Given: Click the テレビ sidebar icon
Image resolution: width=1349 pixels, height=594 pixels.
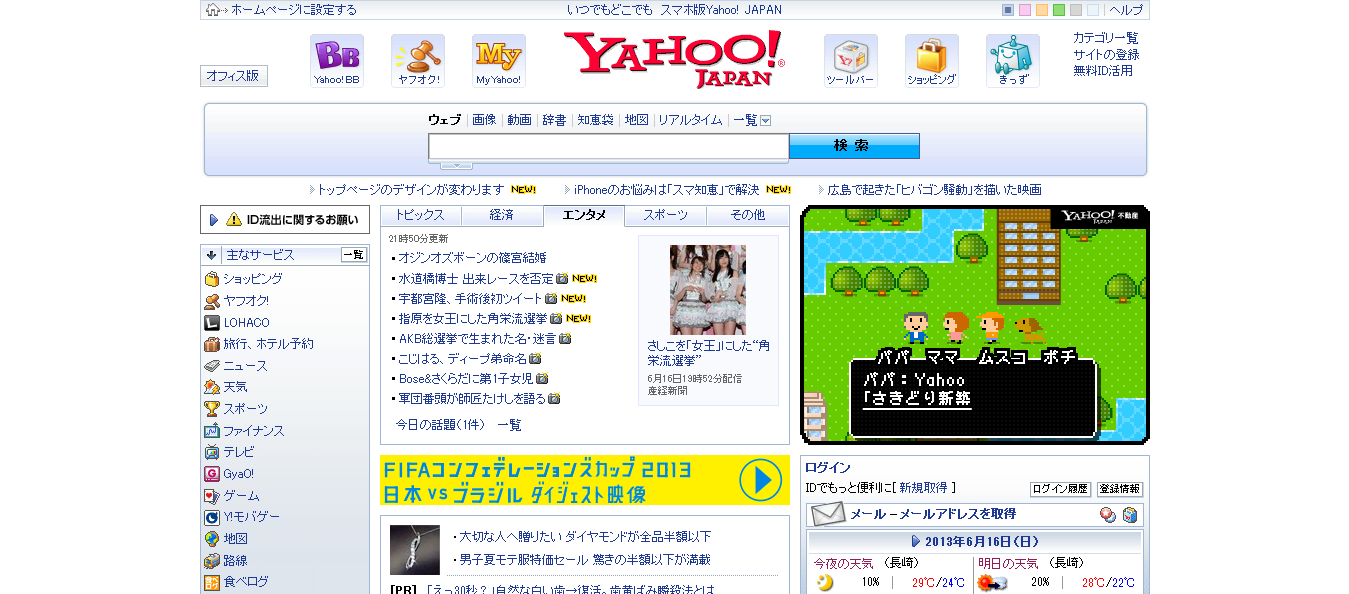Looking at the screenshot, I should pyautogui.click(x=212, y=452).
